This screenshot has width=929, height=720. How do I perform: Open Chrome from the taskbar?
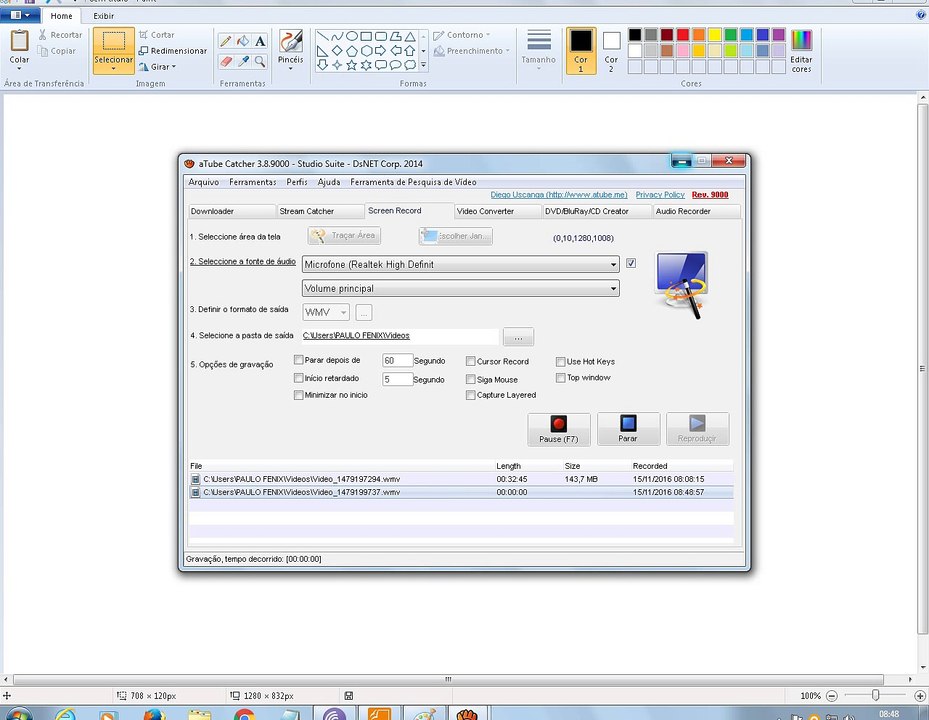[x=244, y=713]
